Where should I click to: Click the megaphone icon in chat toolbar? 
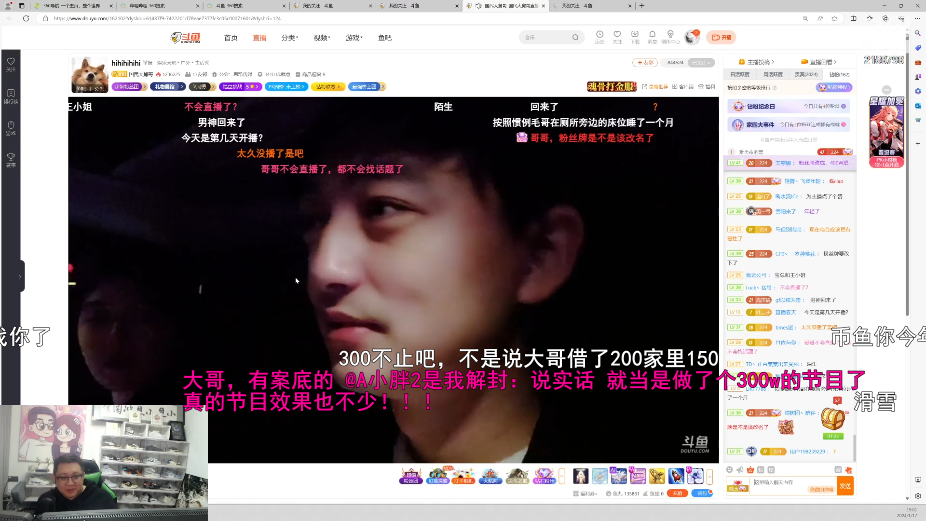740,470
